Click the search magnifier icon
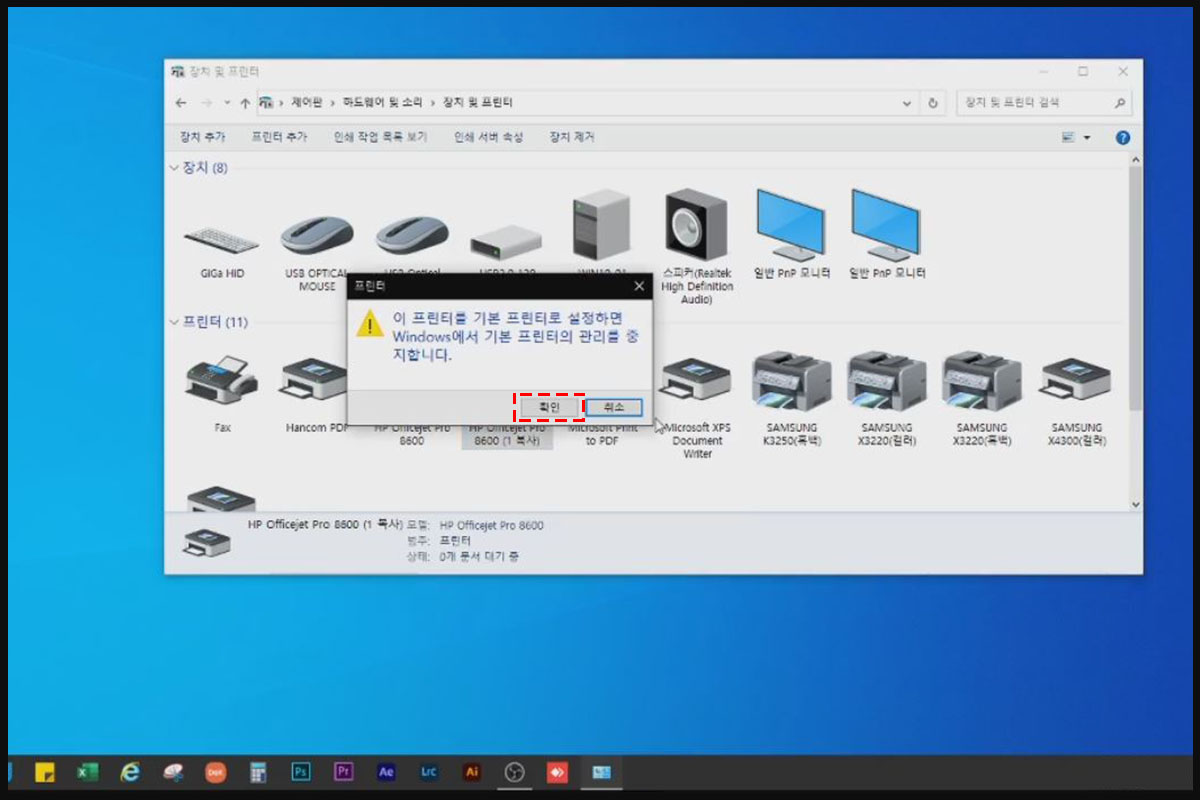The image size is (1200, 800). pyautogui.click(x=1120, y=102)
